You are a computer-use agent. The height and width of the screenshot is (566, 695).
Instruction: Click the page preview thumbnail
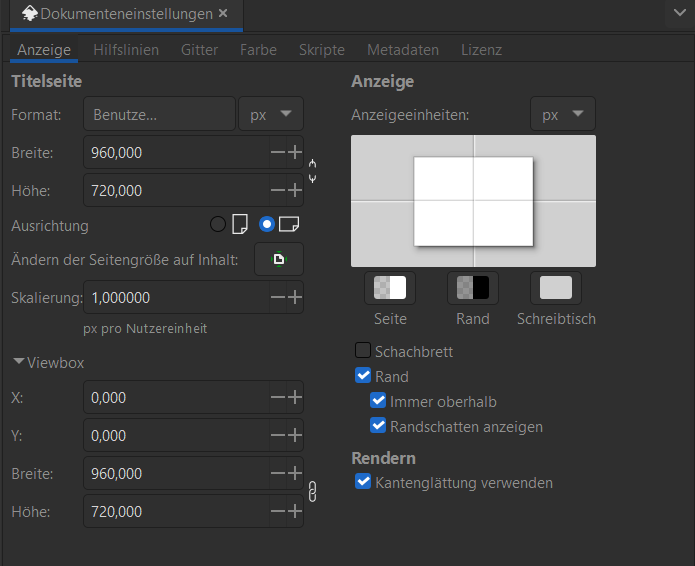pyautogui.click(x=473, y=201)
